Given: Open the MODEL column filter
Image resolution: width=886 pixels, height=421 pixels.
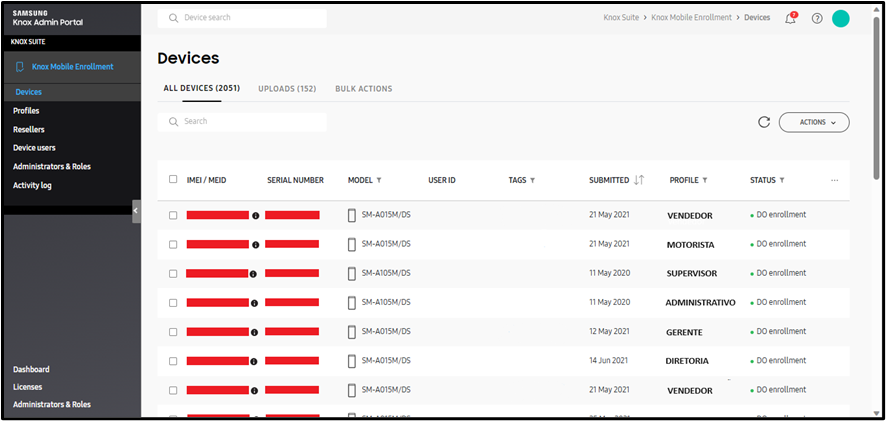Looking at the screenshot, I should (x=379, y=180).
